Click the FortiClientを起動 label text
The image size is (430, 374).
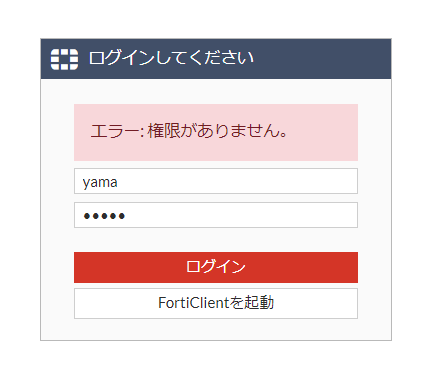point(216,303)
